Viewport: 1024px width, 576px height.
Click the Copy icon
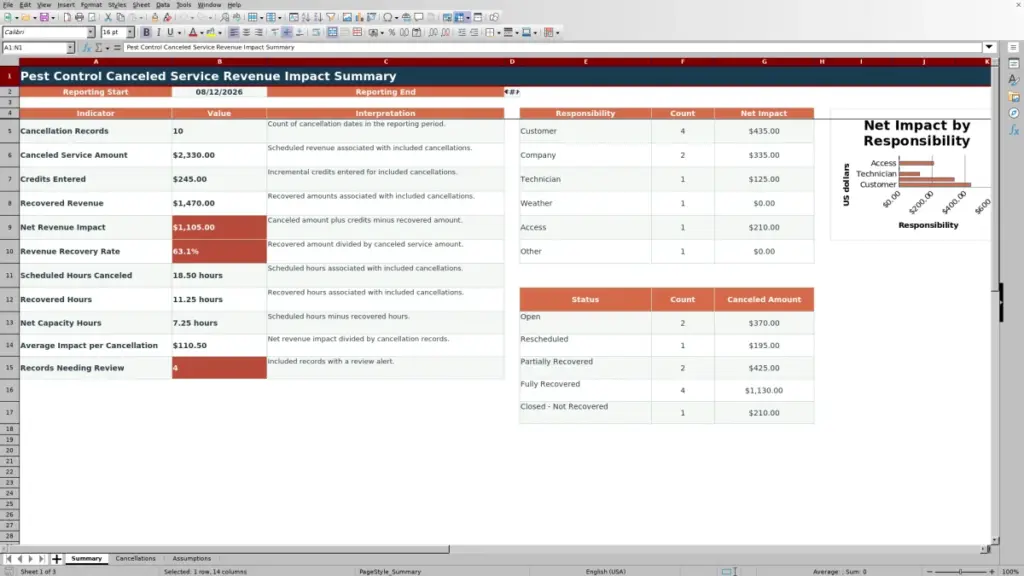point(120,18)
